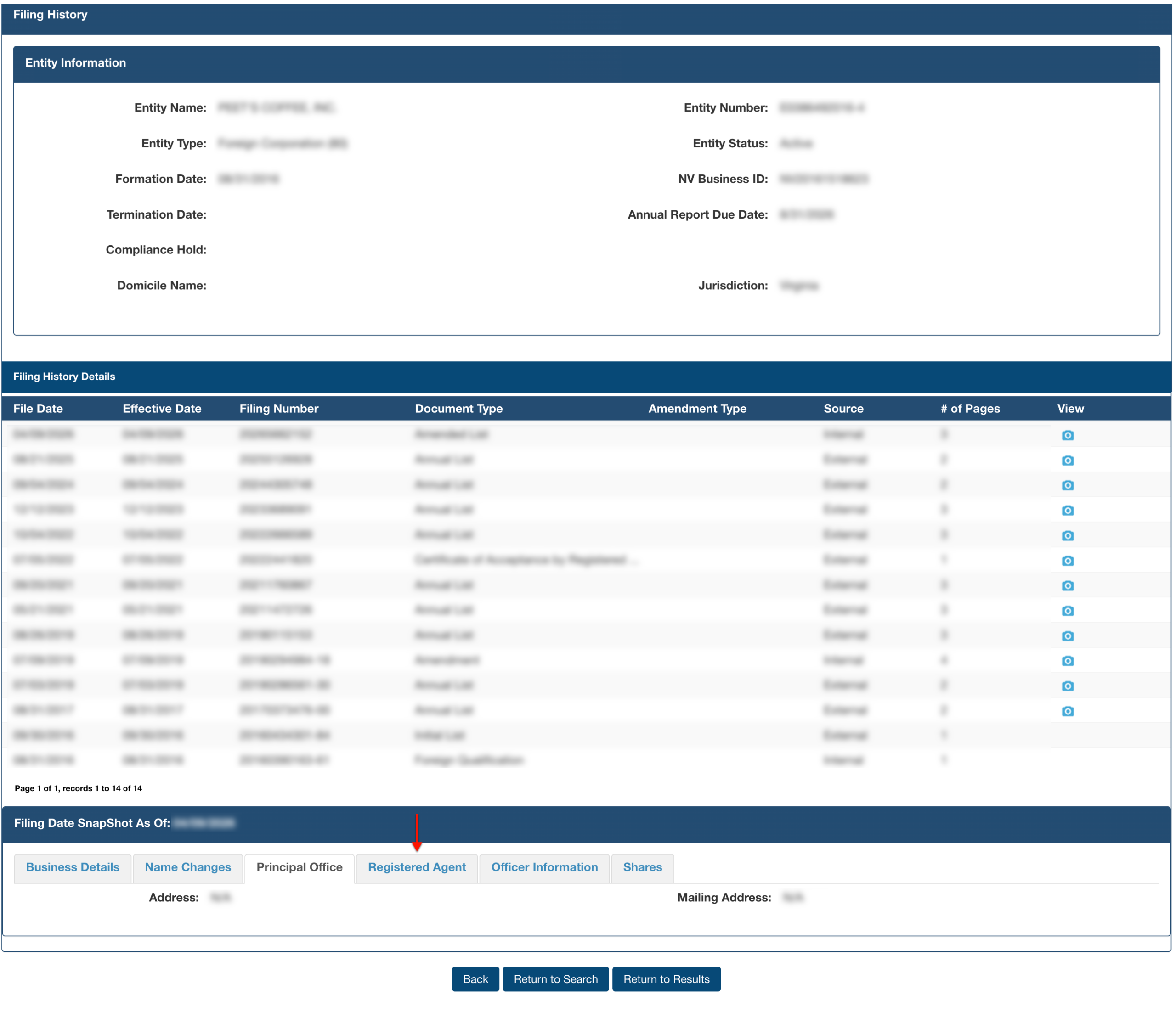Screen dimensions: 1176x1023
Task: Click the 'Mailing Address:' label
Action: click(x=724, y=897)
